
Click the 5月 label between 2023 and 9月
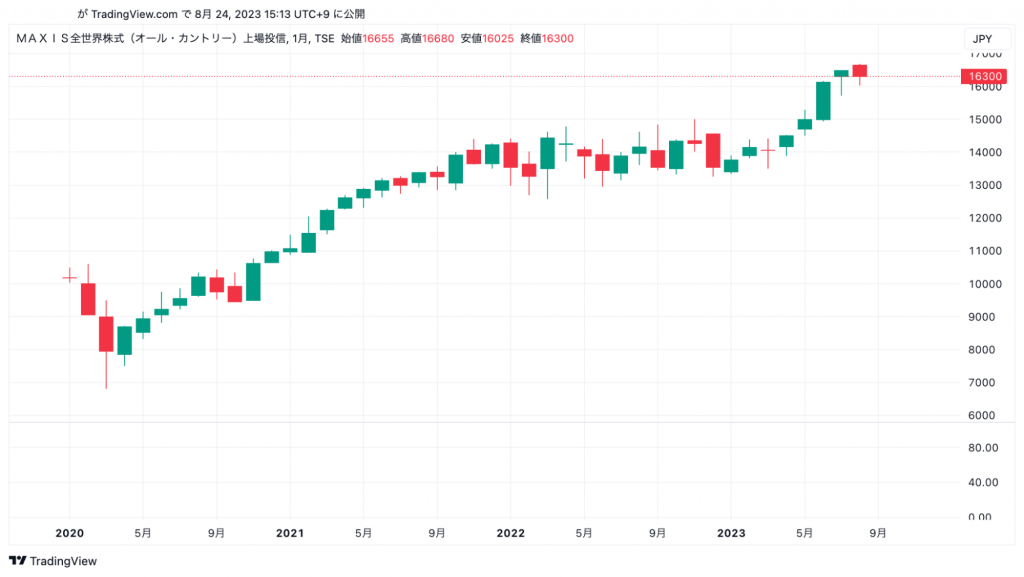pyautogui.click(x=805, y=533)
